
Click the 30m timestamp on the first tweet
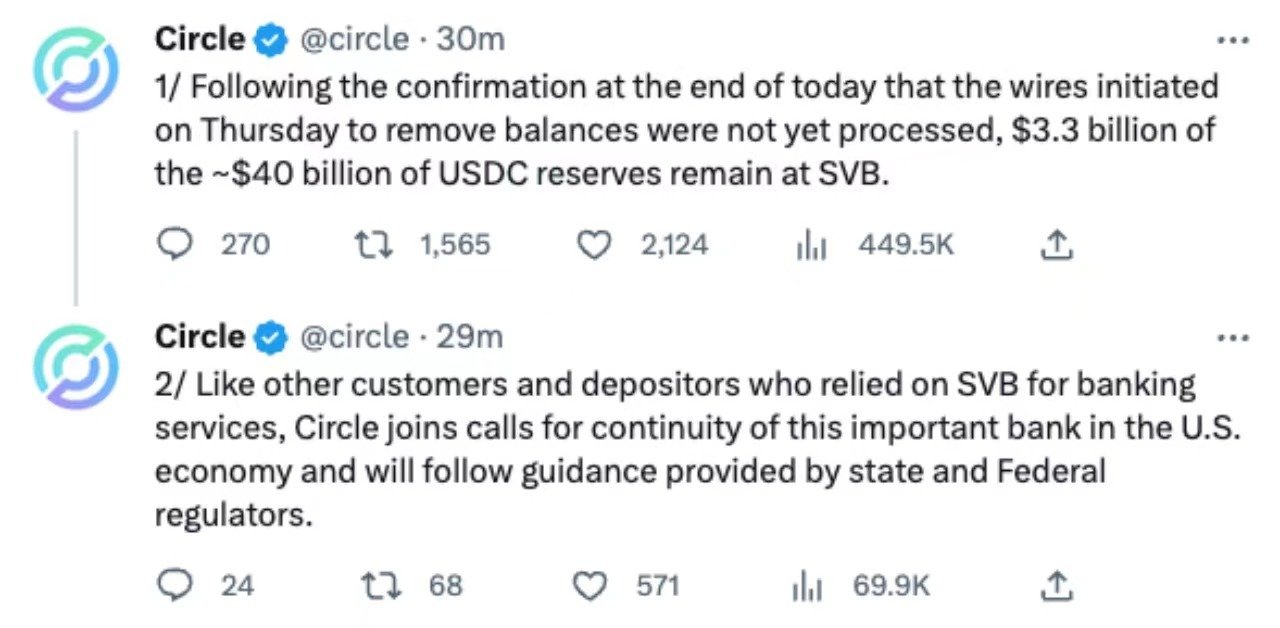click(472, 39)
